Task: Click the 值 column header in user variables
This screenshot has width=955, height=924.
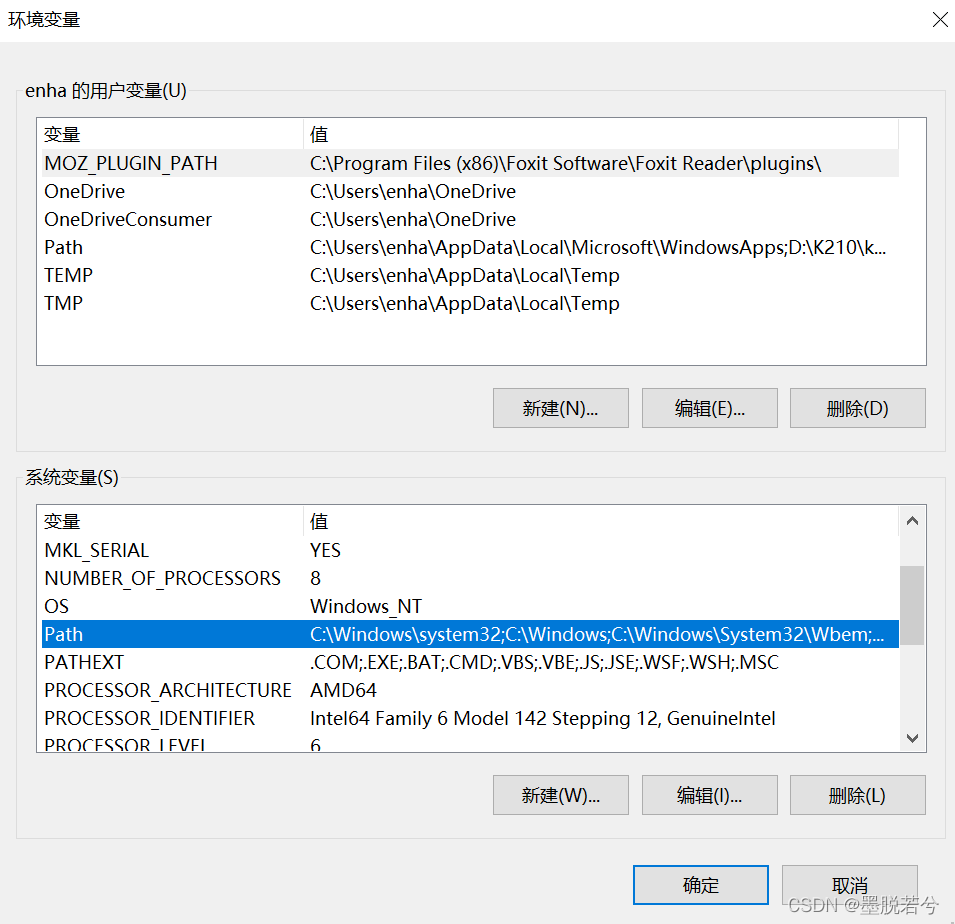Action: click(x=601, y=134)
